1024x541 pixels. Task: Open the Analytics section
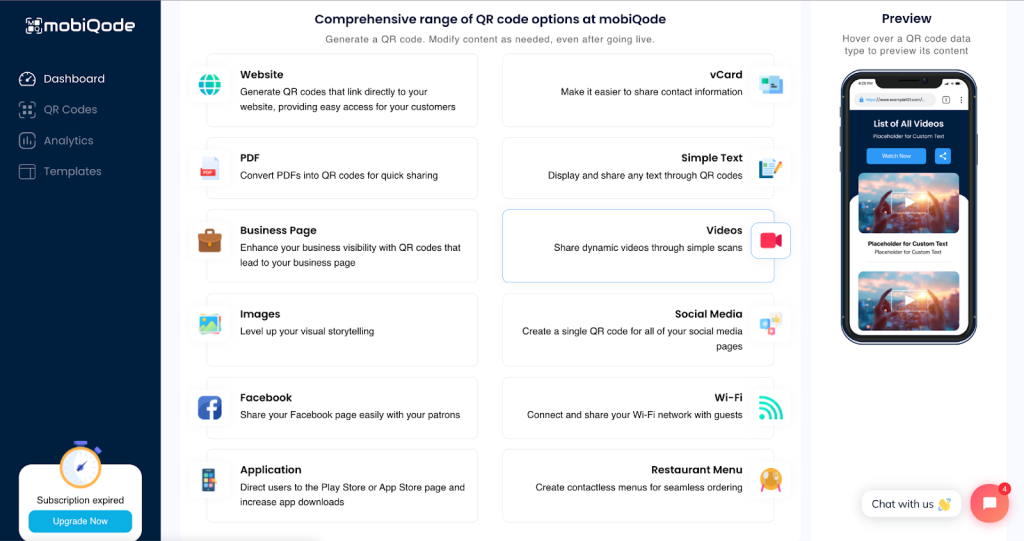68,141
